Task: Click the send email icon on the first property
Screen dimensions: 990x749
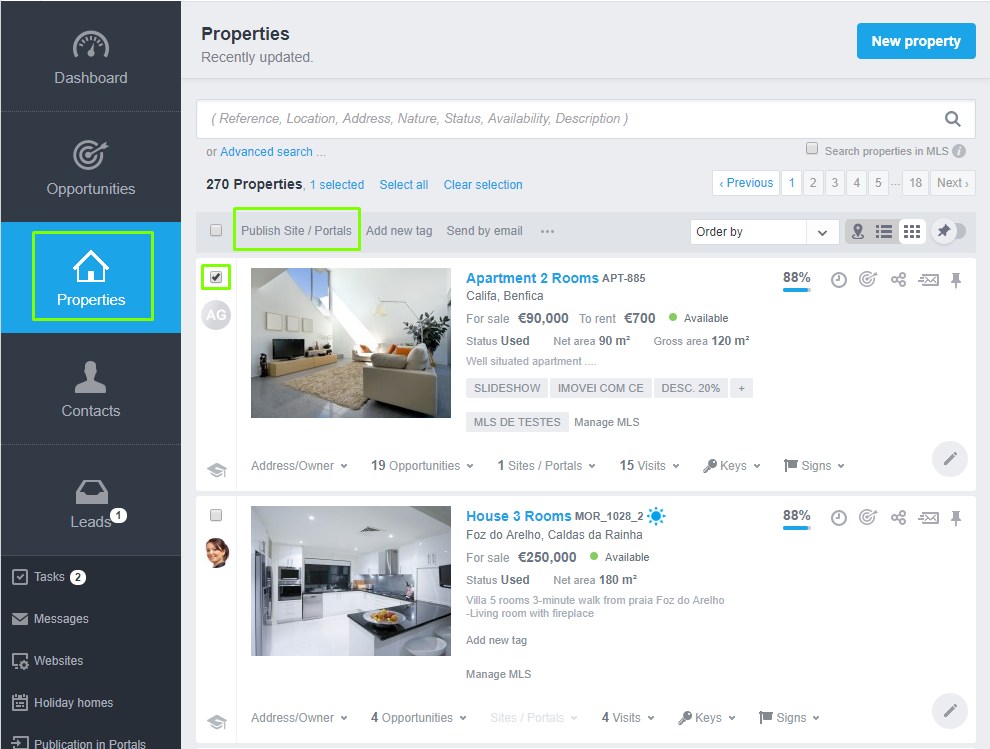Action: (928, 280)
